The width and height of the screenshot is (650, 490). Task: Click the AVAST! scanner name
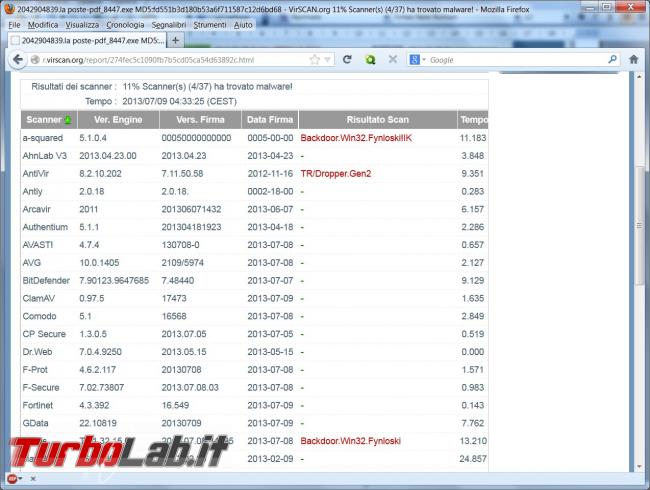tap(38, 245)
